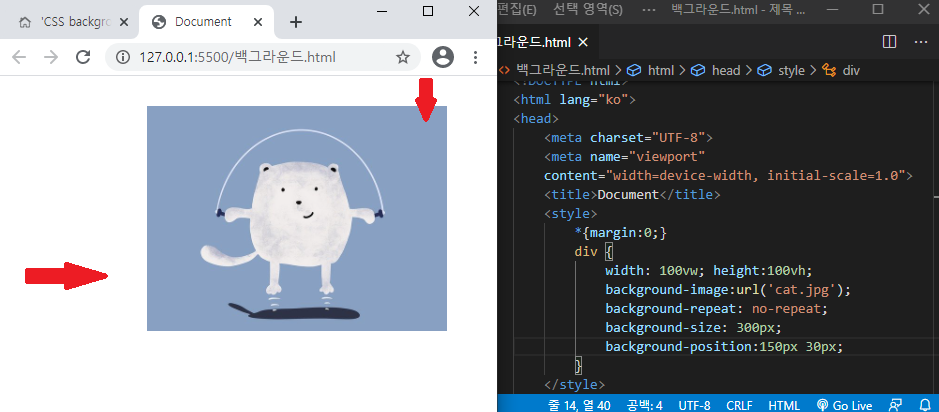The width and height of the screenshot is (939, 412).
Task: Maximize the Chrome window
Action: click(428, 11)
